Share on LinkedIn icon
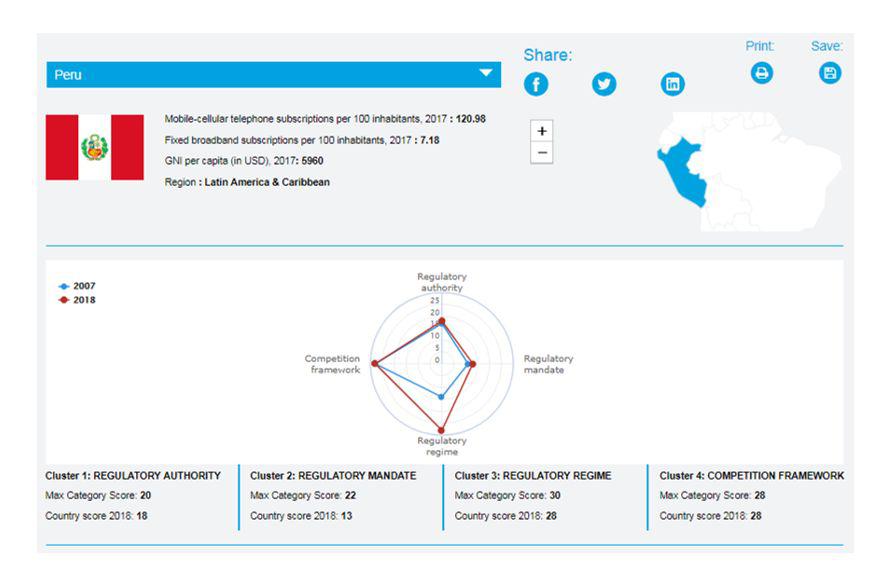 (x=673, y=85)
